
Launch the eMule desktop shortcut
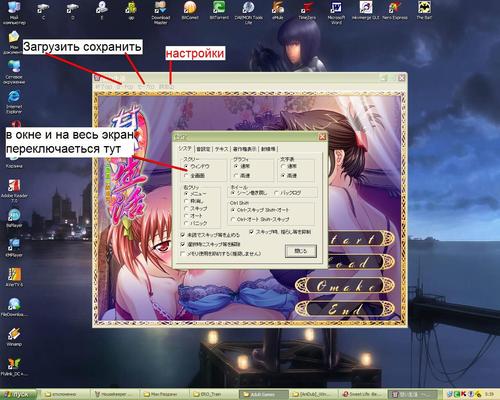[x=278, y=11]
